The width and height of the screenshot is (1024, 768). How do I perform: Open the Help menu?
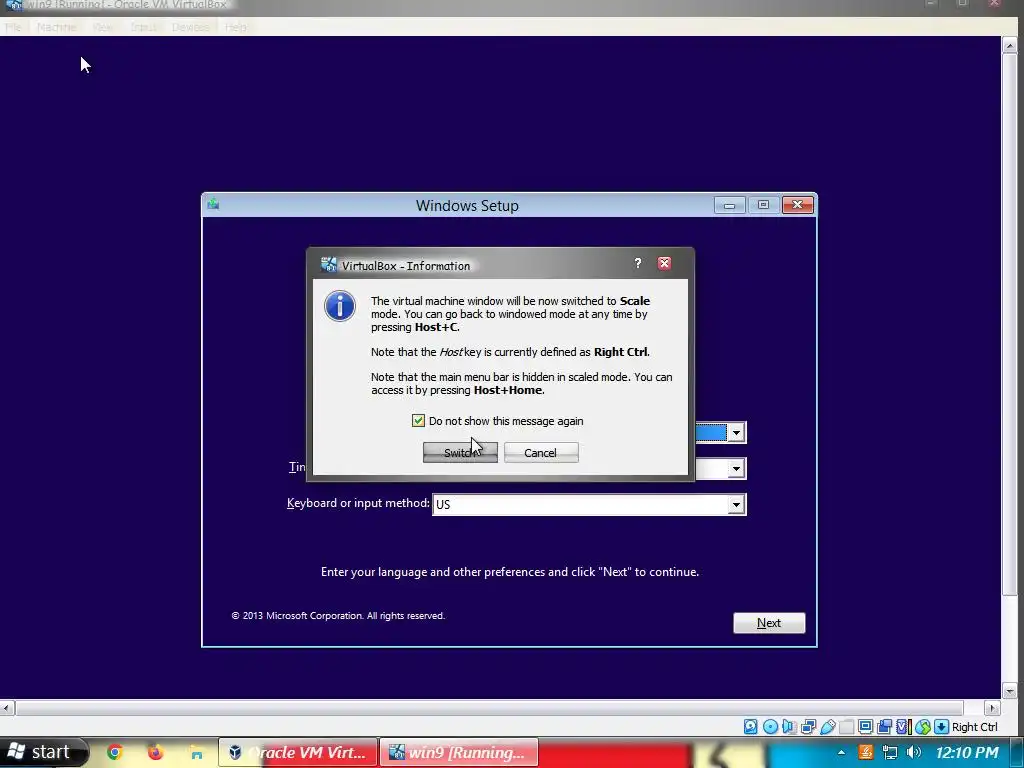click(236, 27)
